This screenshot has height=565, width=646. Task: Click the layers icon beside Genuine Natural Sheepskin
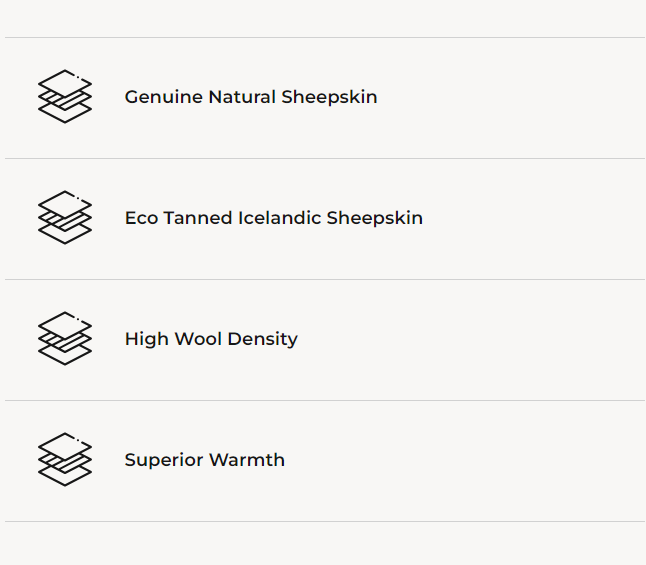pyautogui.click(x=65, y=97)
